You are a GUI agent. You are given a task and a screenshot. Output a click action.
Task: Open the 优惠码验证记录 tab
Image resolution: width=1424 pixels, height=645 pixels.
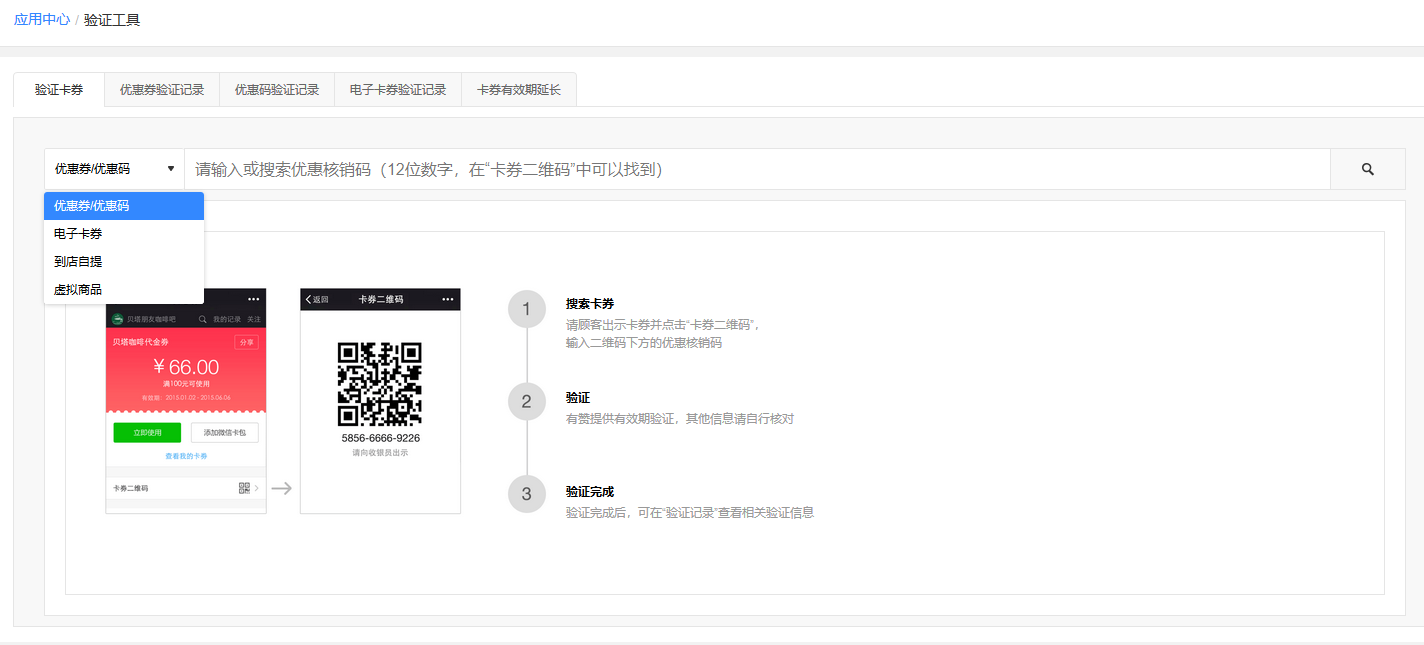tap(277, 90)
